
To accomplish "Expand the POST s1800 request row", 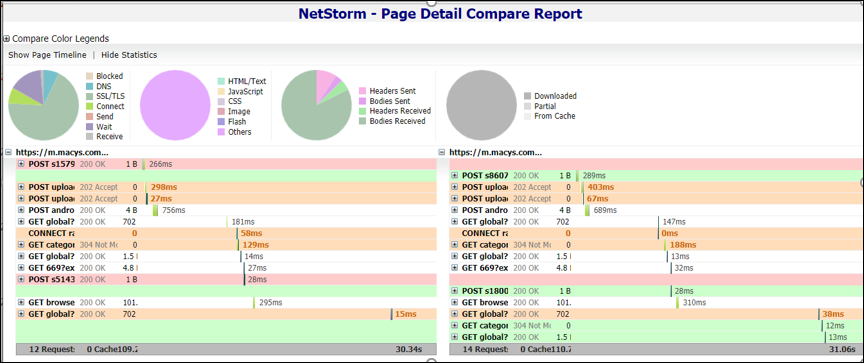I will point(454,291).
